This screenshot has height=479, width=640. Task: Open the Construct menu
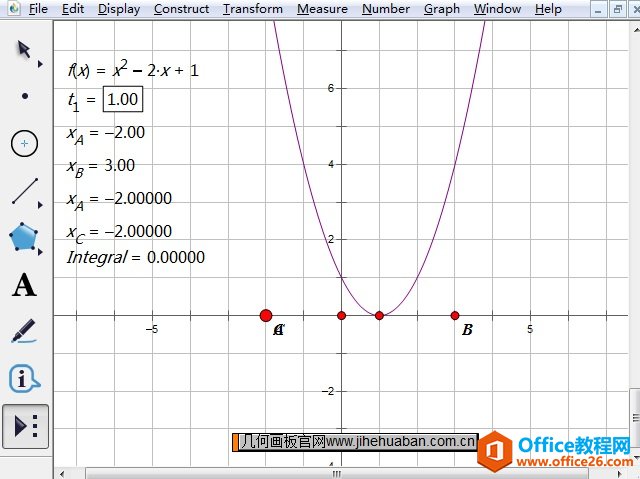[182, 9]
